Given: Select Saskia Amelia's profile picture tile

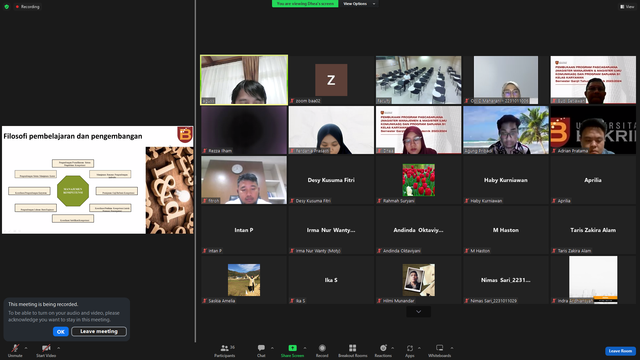Looking at the screenshot, I should coord(244,280).
